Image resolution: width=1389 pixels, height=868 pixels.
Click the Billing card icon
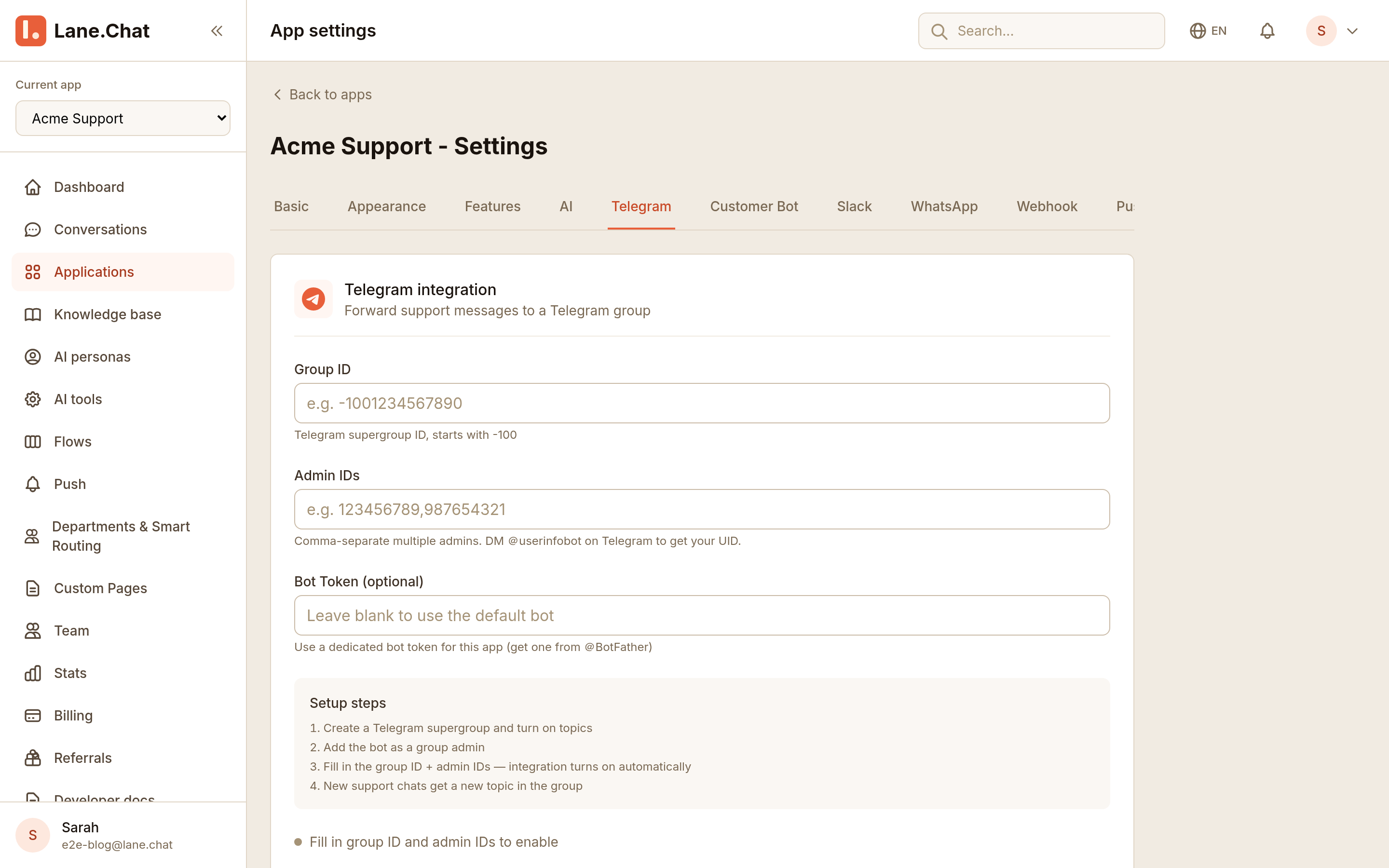33,716
